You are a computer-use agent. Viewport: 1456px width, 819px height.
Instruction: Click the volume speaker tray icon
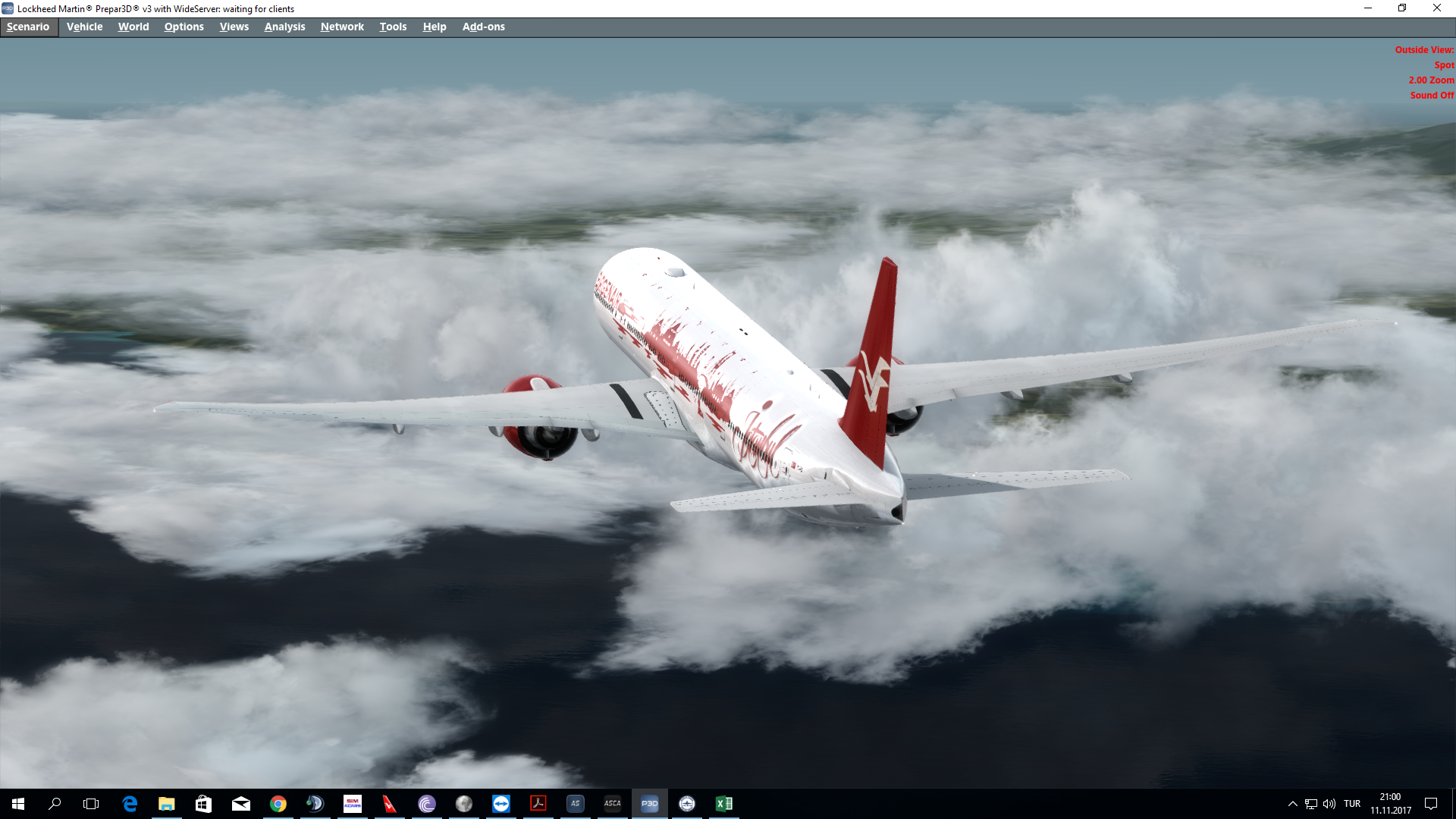1329,804
